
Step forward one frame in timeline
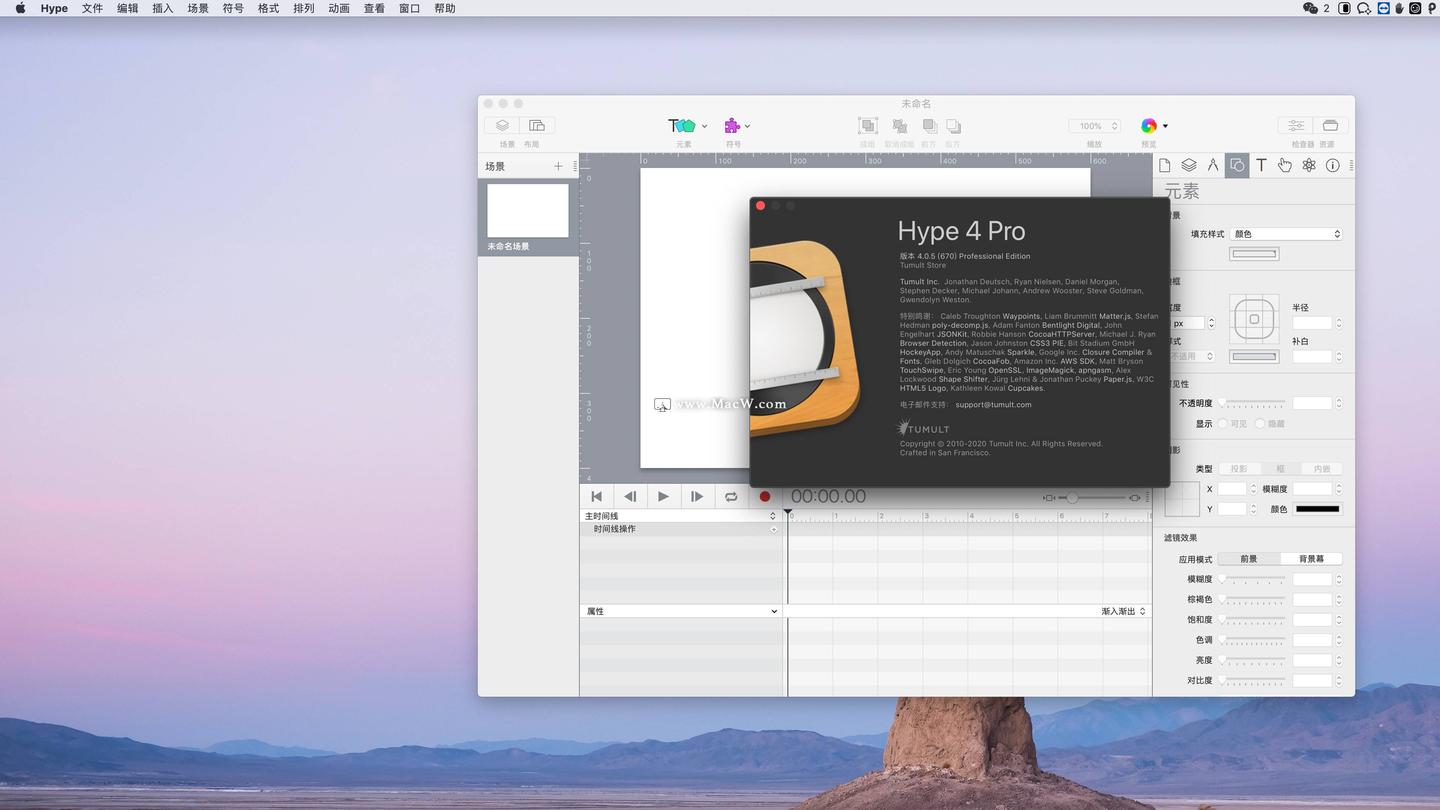[697, 496]
